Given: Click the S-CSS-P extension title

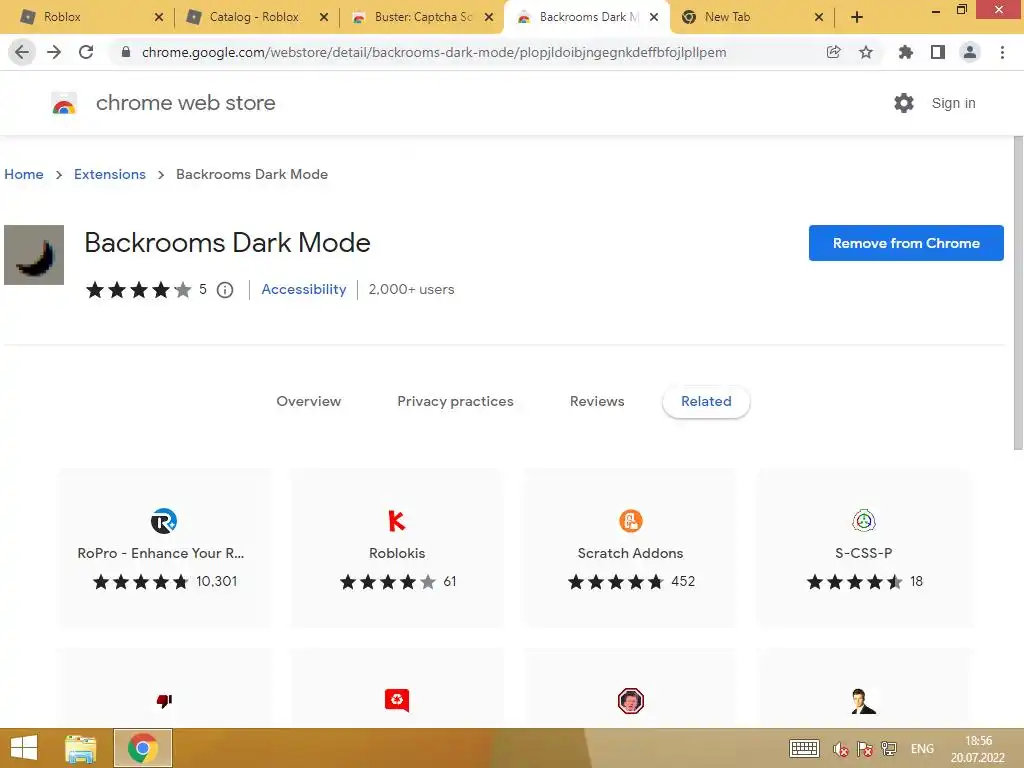Looking at the screenshot, I should (863, 553).
